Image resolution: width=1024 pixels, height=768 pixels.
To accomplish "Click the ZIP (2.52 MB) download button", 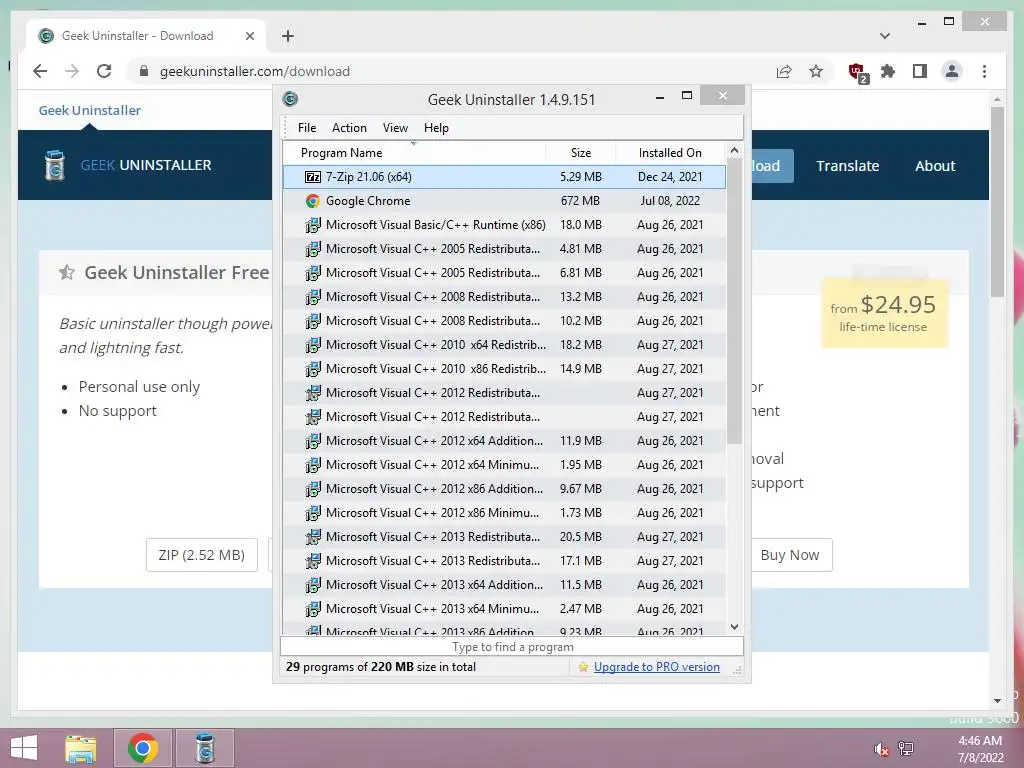I will click(x=202, y=555).
